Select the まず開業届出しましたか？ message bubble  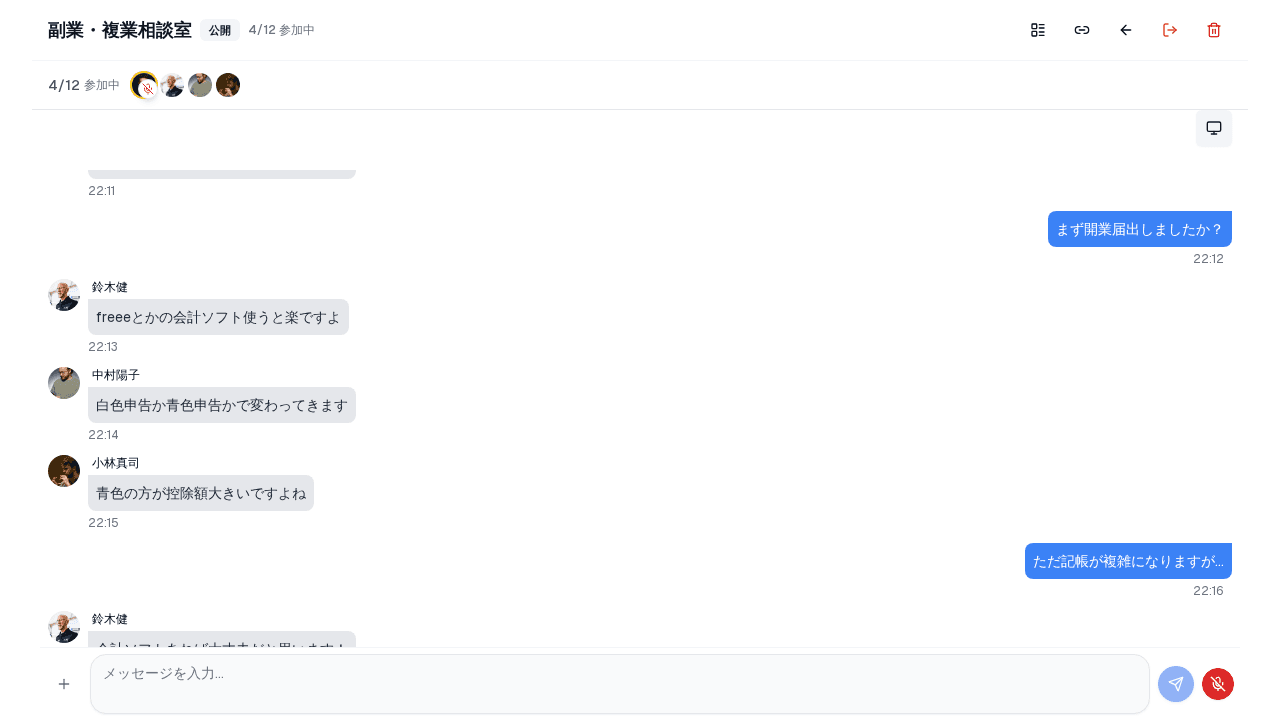pyautogui.click(x=1140, y=229)
